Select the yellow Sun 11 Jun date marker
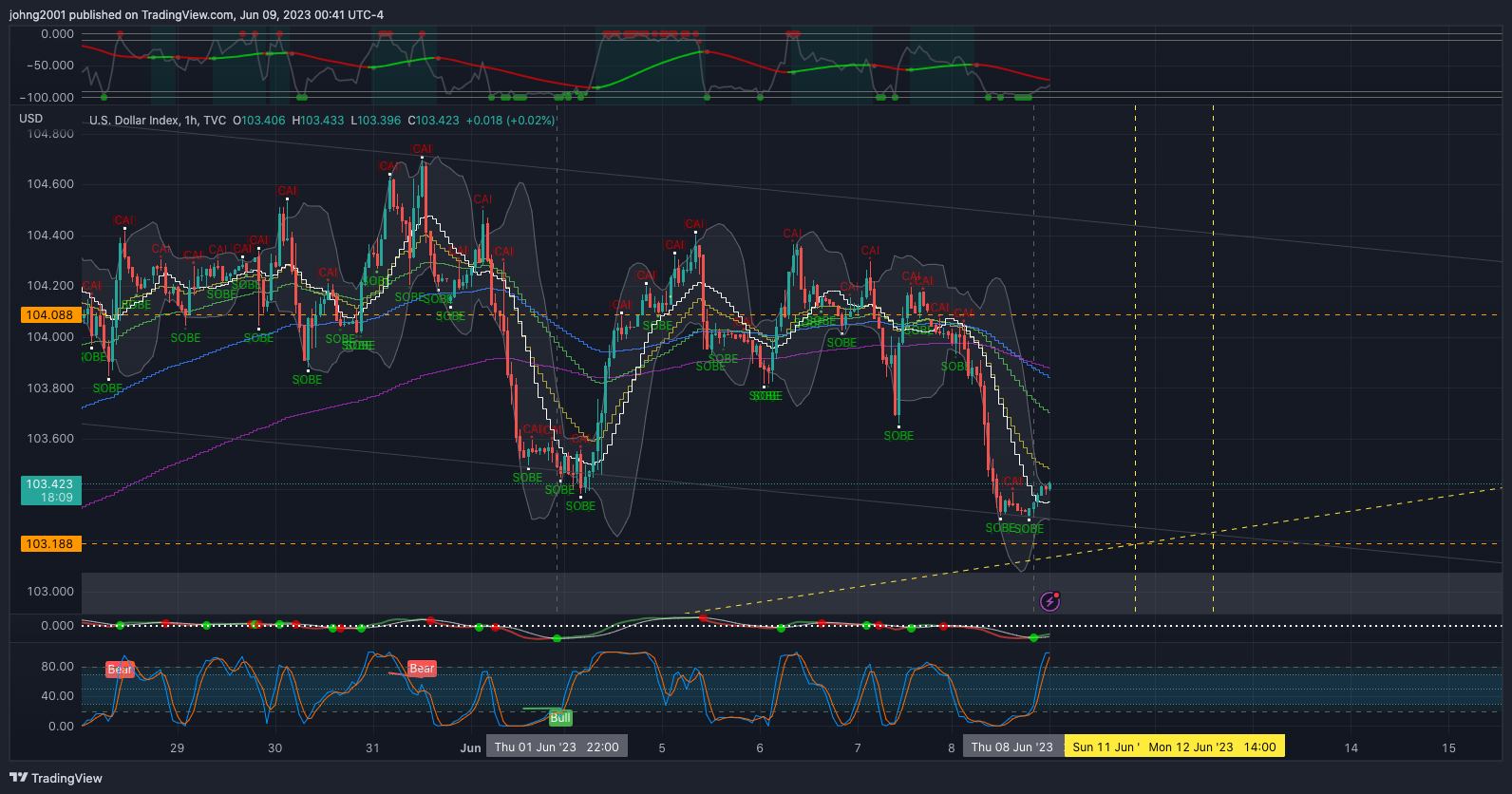Screen dimensions: 1512x794 coord(1105,747)
